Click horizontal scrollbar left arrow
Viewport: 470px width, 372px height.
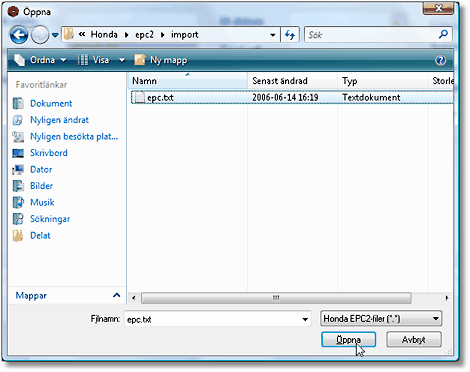[x=134, y=298]
